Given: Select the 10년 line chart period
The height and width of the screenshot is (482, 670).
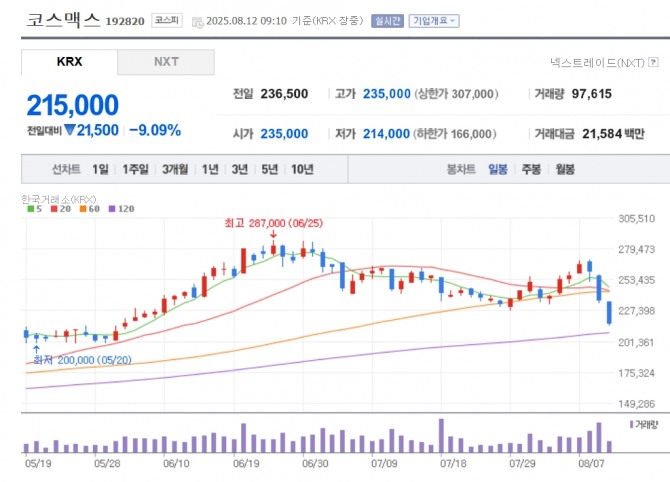Looking at the screenshot, I should point(301,169).
